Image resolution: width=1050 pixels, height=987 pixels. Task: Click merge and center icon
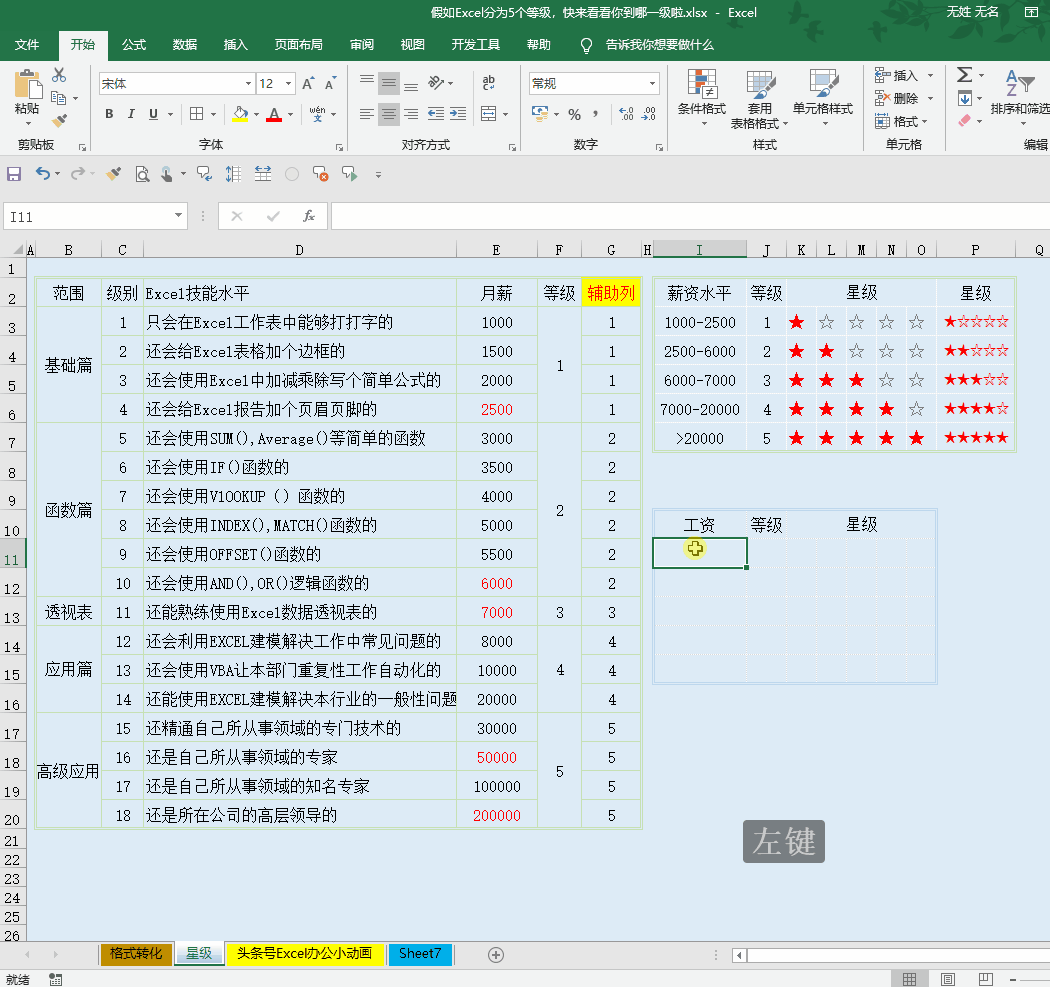tap(489, 114)
